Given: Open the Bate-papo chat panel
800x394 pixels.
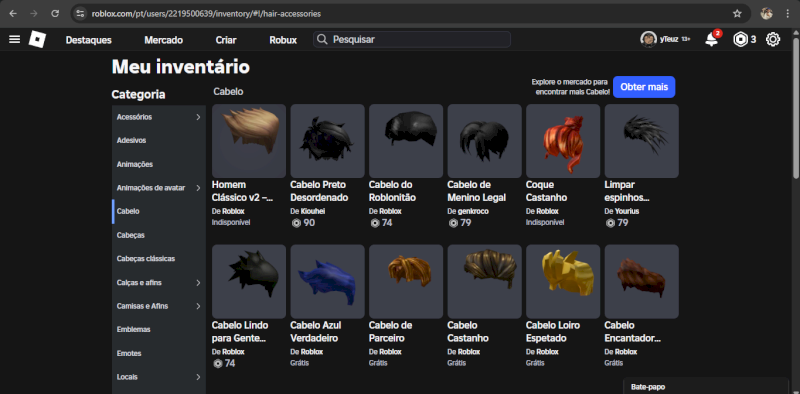Looking at the screenshot, I should tap(706, 386).
